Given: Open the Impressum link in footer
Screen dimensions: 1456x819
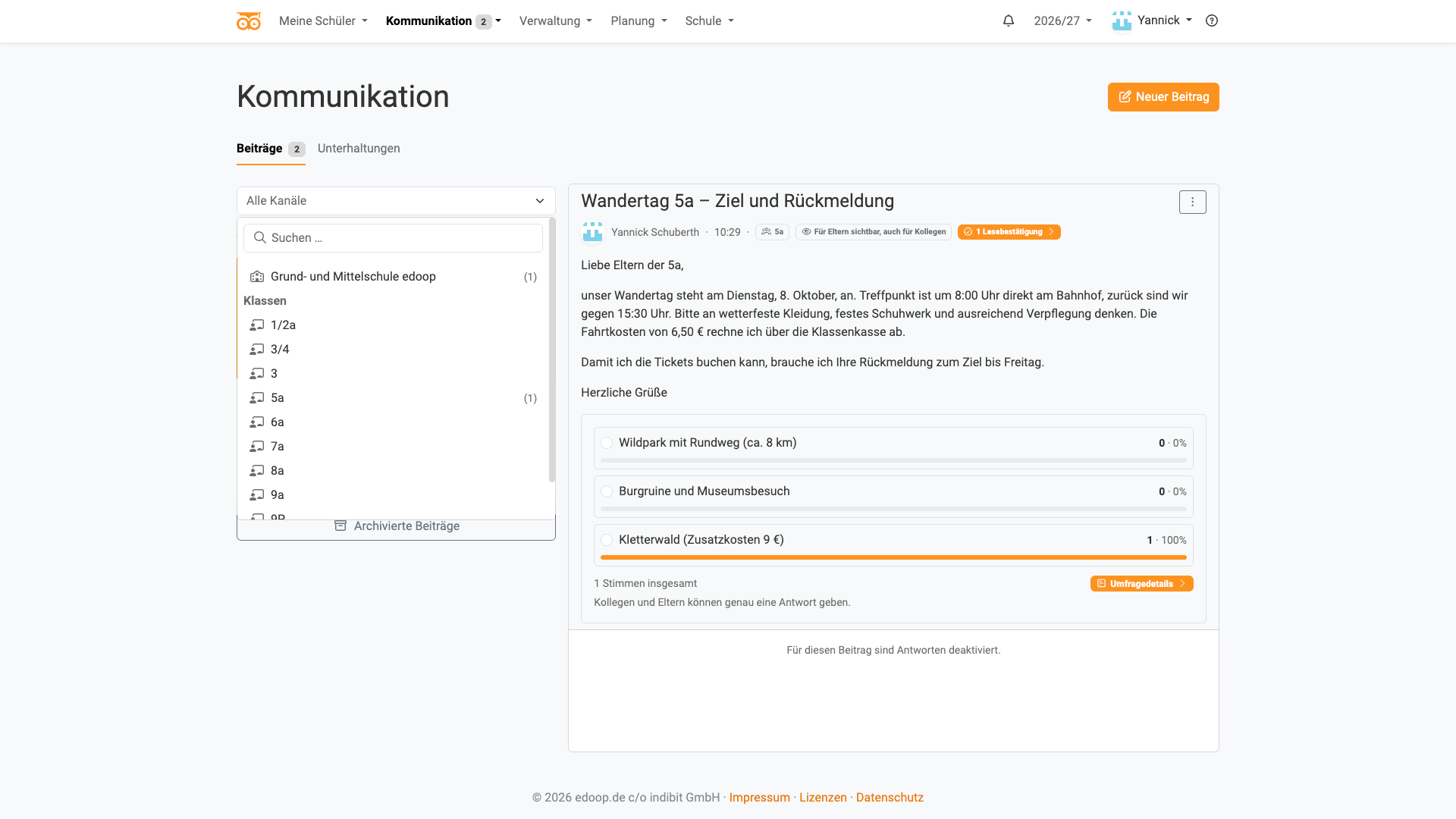Looking at the screenshot, I should (760, 798).
